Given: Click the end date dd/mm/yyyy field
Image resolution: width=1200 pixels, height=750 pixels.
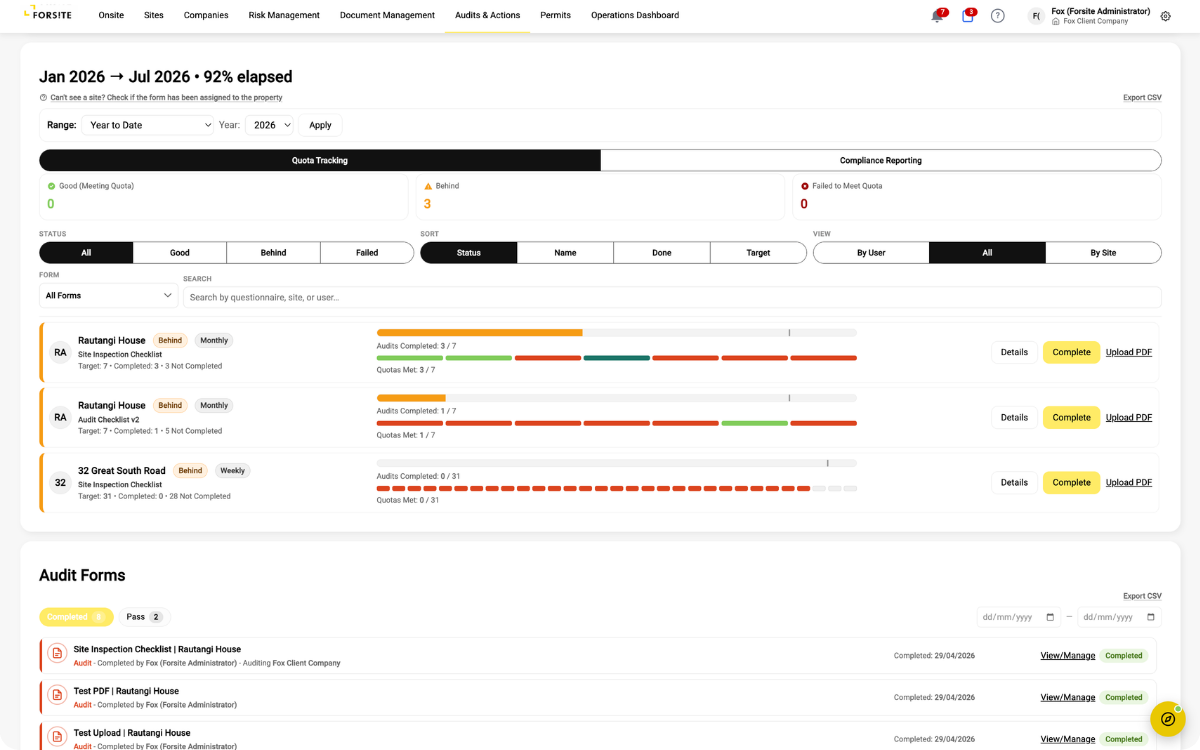Looking at the screenshot, I should tap(1119, 617).
